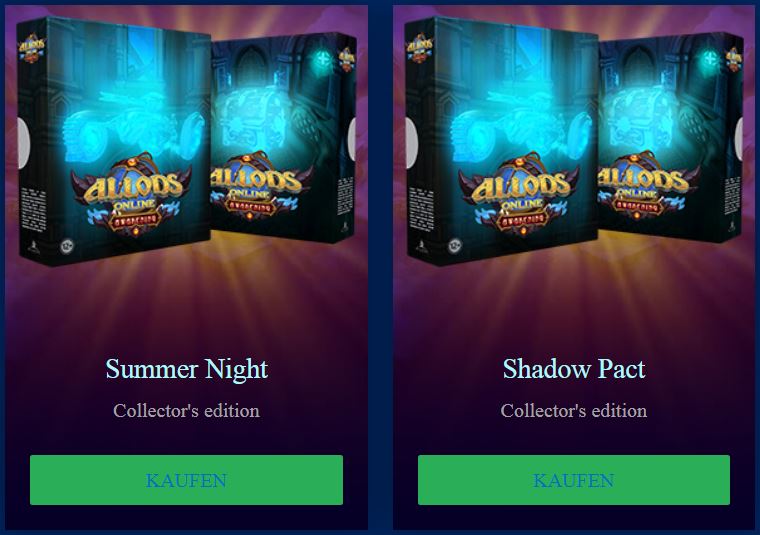Click the 12+ age badge on Summer Night box
Screen dimensions: 760x535
tap(66, 247)
